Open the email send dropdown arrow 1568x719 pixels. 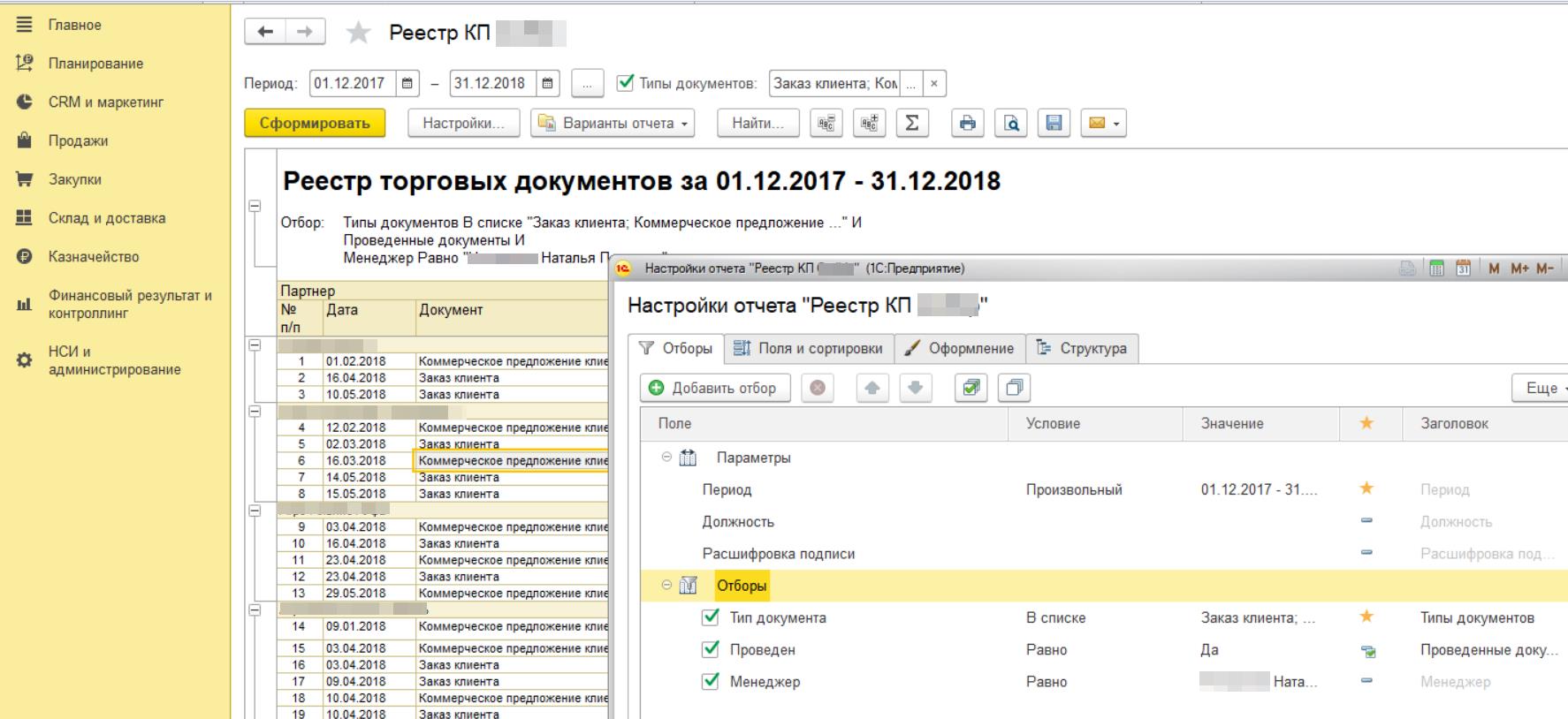[x=1116, y=124]
